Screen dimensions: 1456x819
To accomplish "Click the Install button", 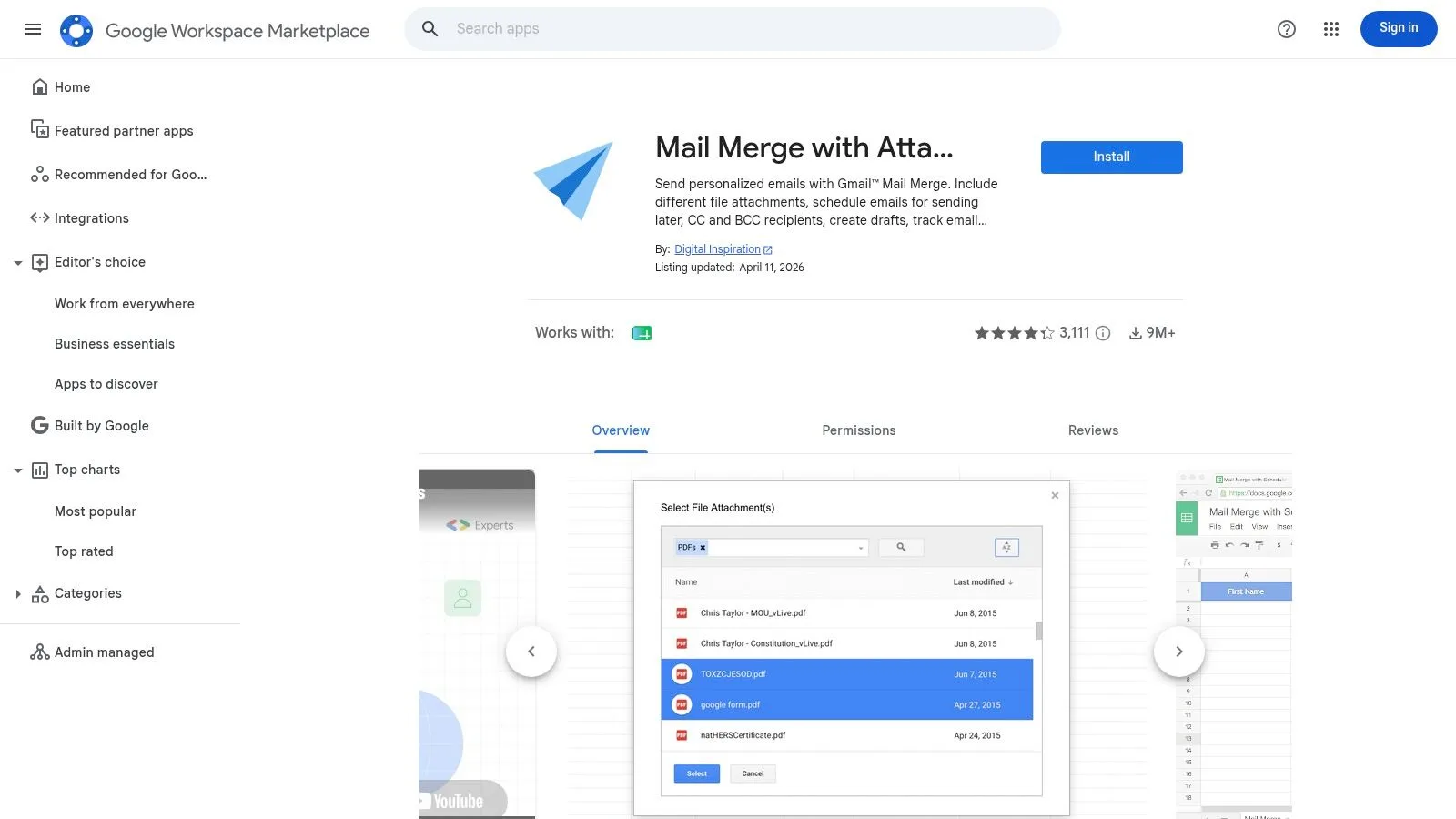I will point(1111,157).
